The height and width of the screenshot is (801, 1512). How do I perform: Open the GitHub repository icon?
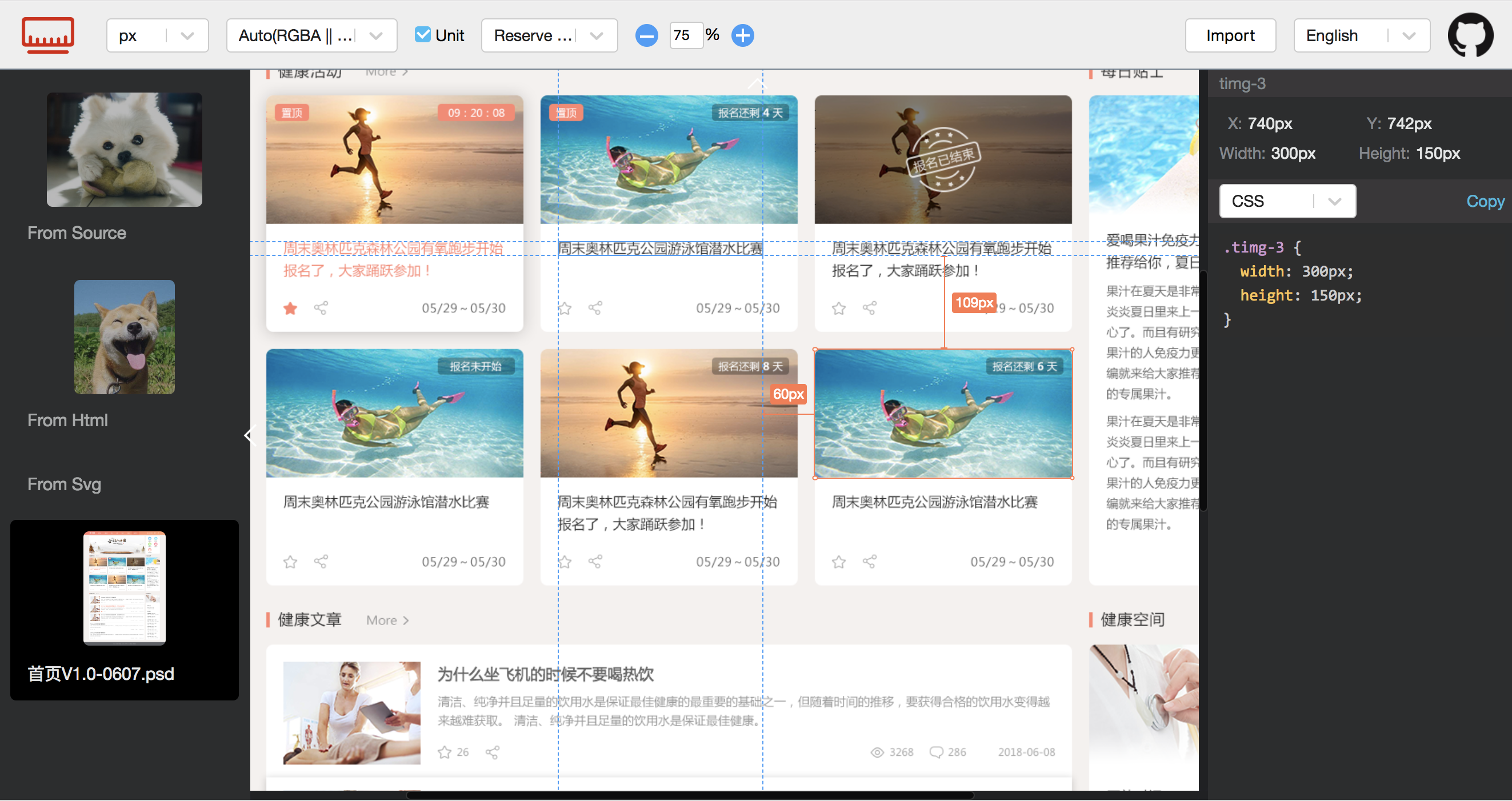click(1470, 35)
